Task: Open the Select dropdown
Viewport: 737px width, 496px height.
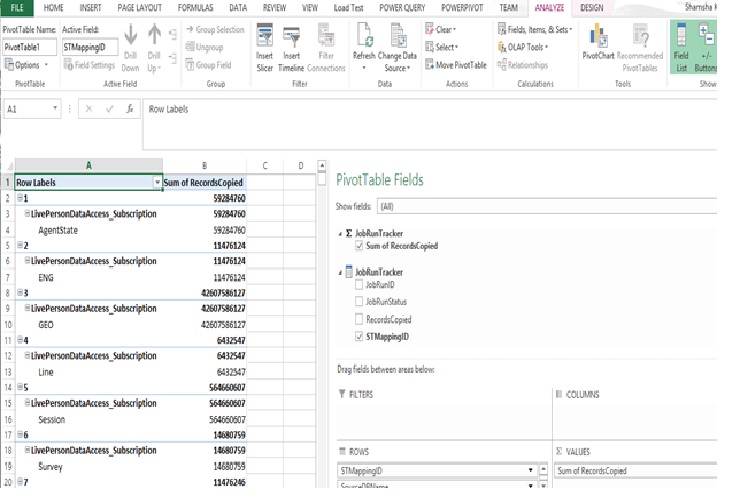Action: [x=456, y=47]
